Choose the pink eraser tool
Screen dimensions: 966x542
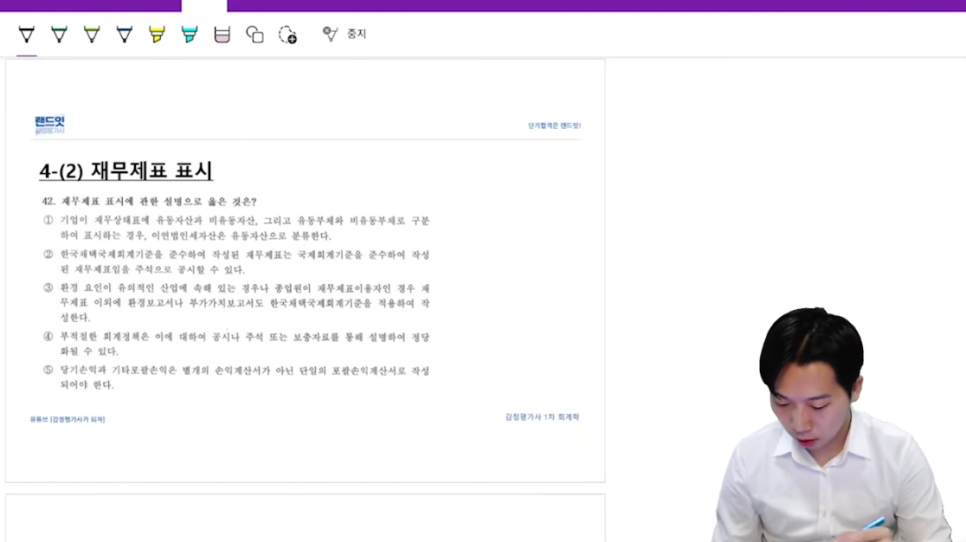pyautogui.click(x=222, y=34)
